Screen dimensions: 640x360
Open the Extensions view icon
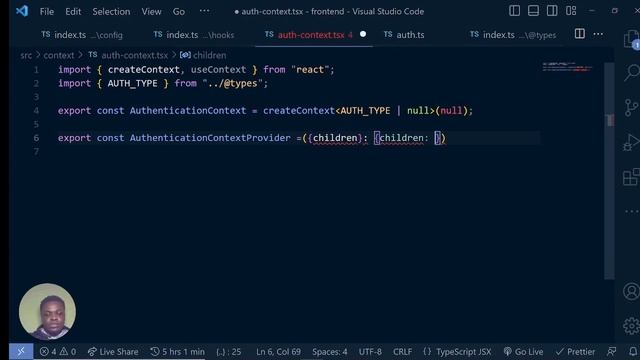click(x=631, y=177)
